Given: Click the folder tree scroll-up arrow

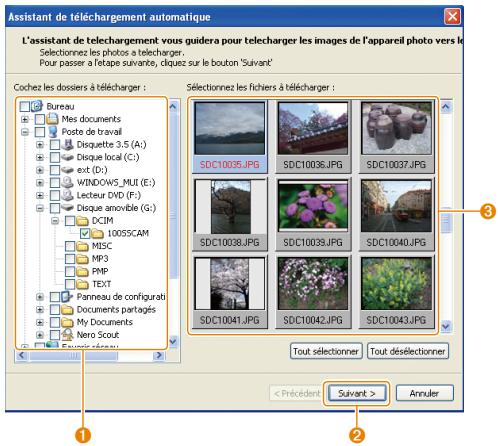Looking at the screenshot, I should pos(173,107).
